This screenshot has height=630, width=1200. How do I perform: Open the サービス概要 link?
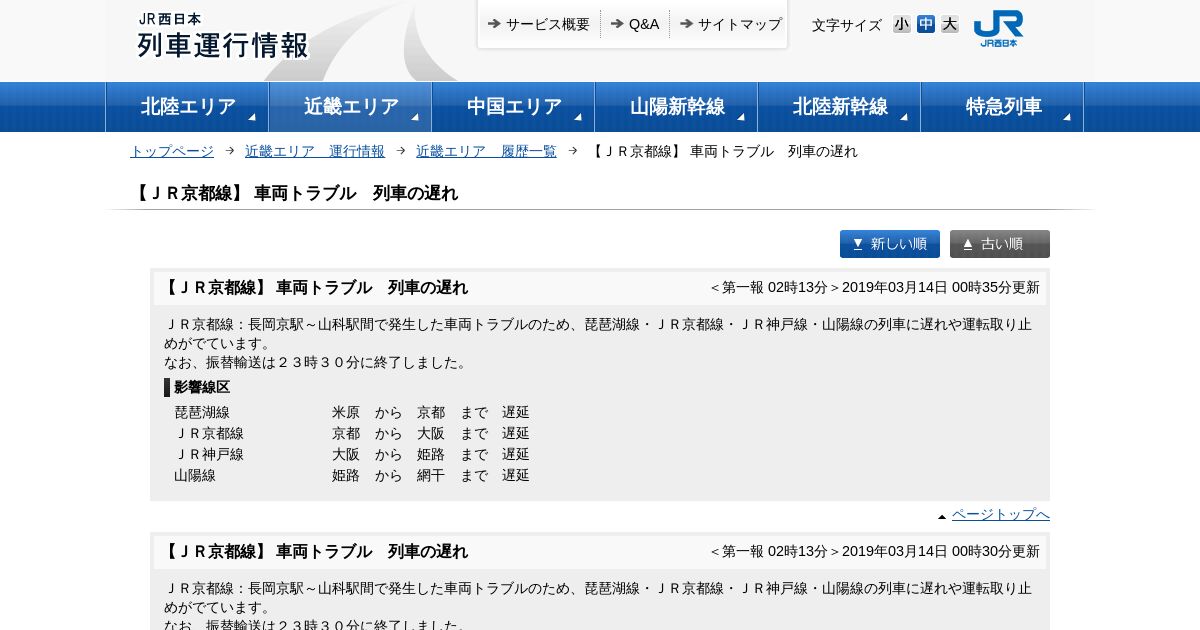(x=547, y=24)
